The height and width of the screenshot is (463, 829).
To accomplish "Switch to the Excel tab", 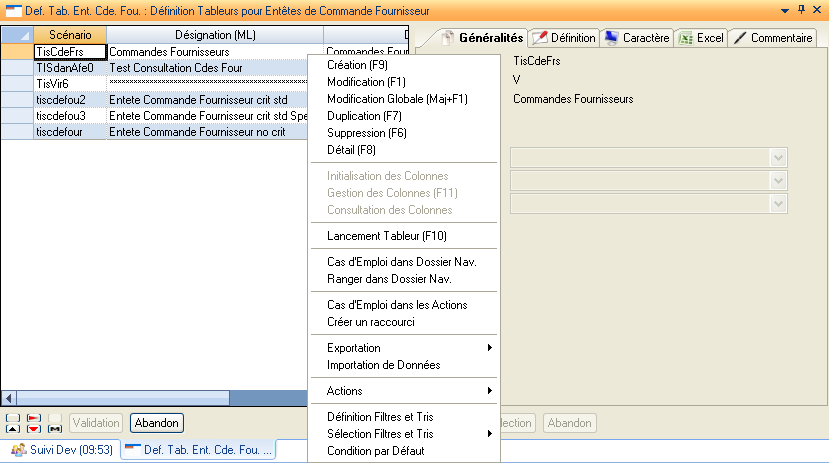I will [700, 38].
